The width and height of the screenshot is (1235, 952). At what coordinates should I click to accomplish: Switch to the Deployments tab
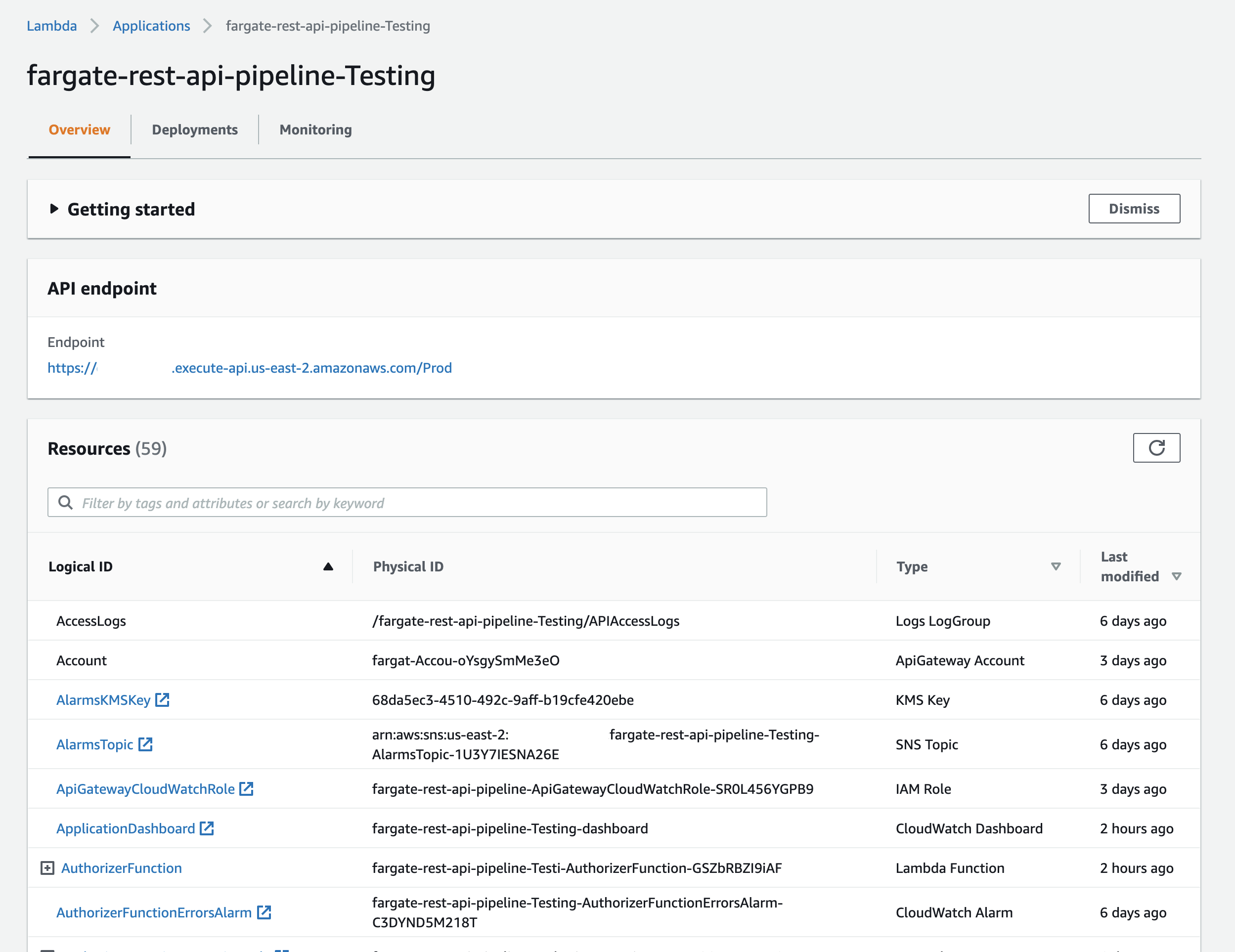click(x=194, y=130)
